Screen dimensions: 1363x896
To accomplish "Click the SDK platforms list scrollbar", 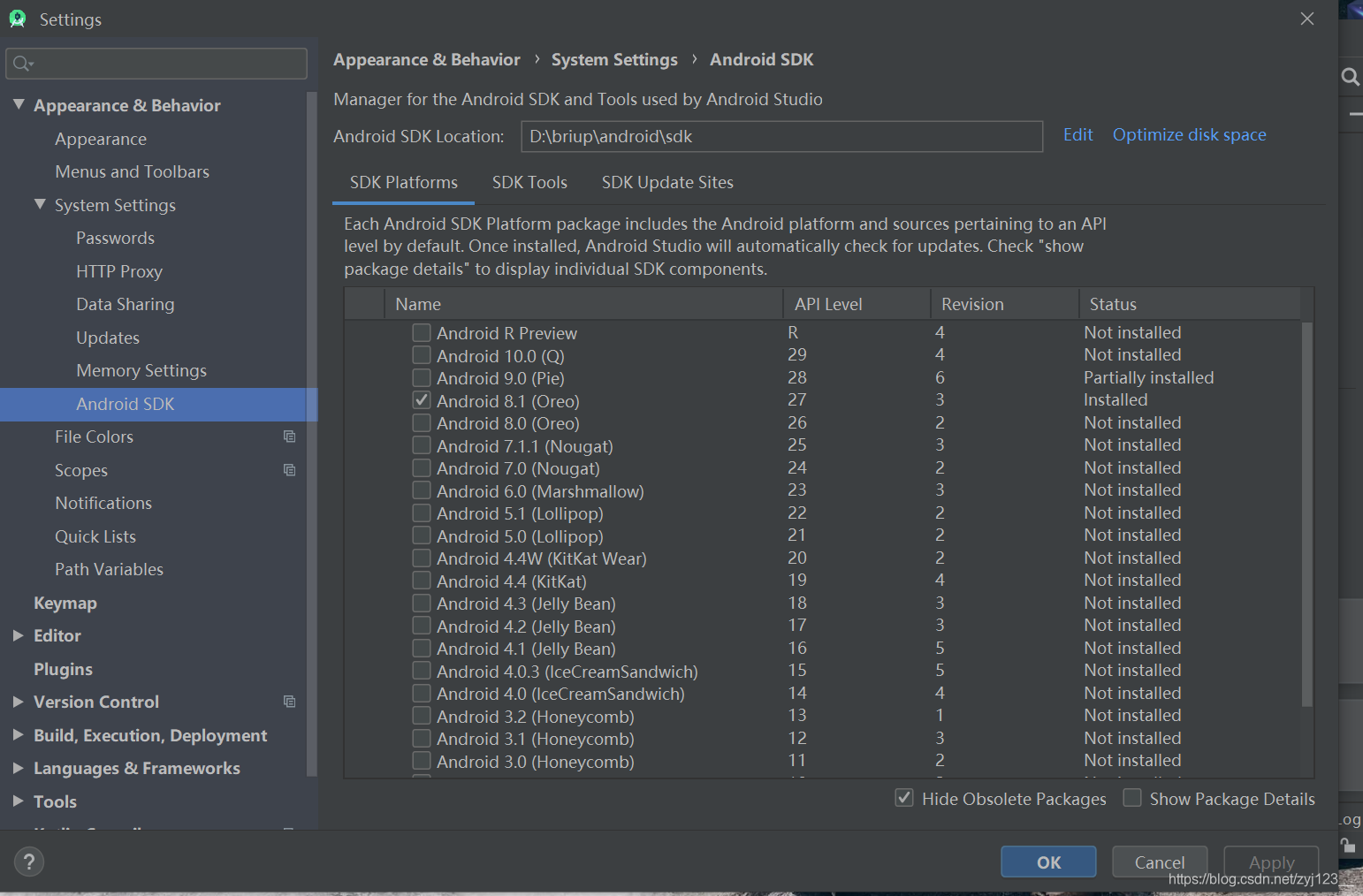I will 1307,514.
